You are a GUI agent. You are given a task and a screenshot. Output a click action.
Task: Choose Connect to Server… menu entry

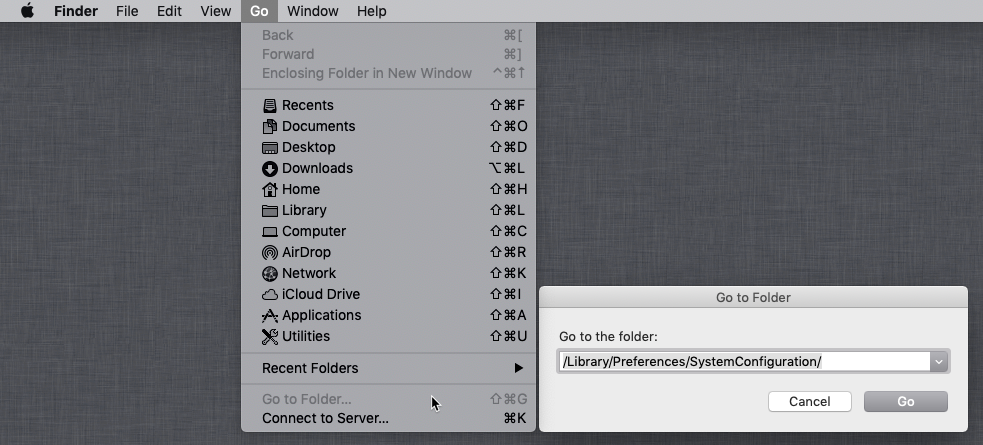pyautogui.click(x=389, y=418)
